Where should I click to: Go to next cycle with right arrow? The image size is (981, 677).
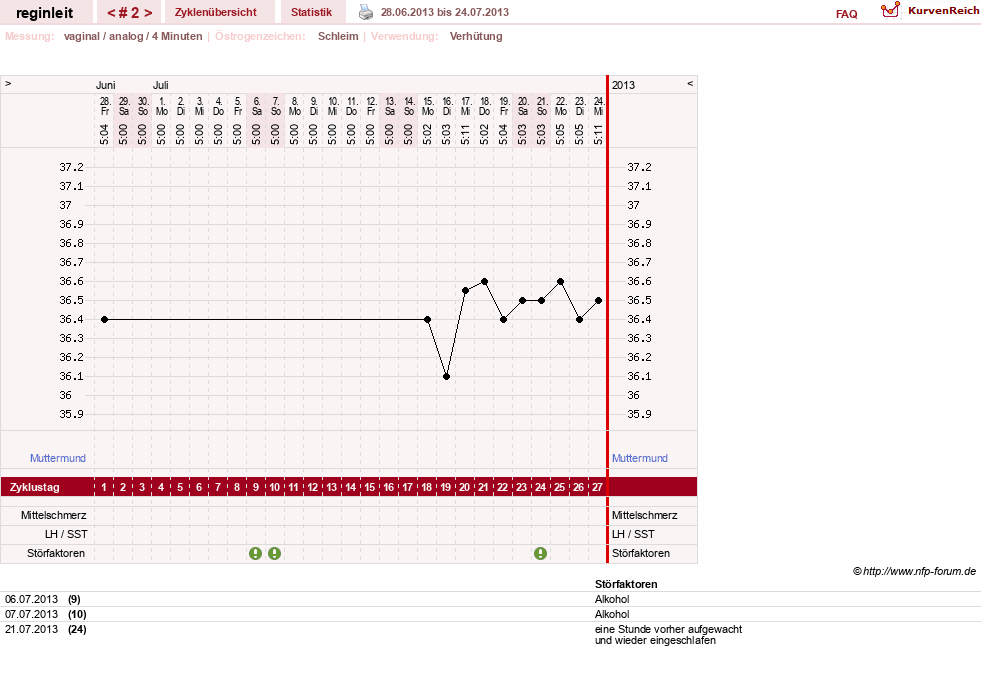click(148, 13)
